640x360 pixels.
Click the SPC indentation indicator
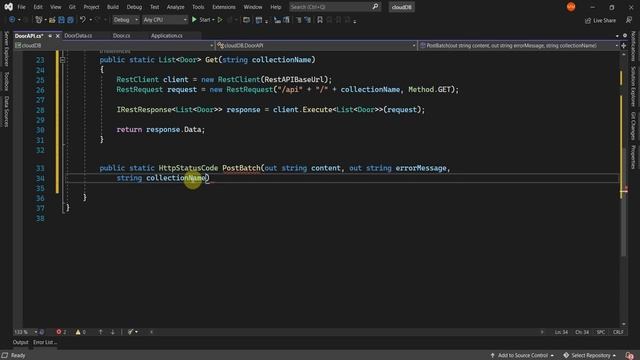[x=601, y=332]
